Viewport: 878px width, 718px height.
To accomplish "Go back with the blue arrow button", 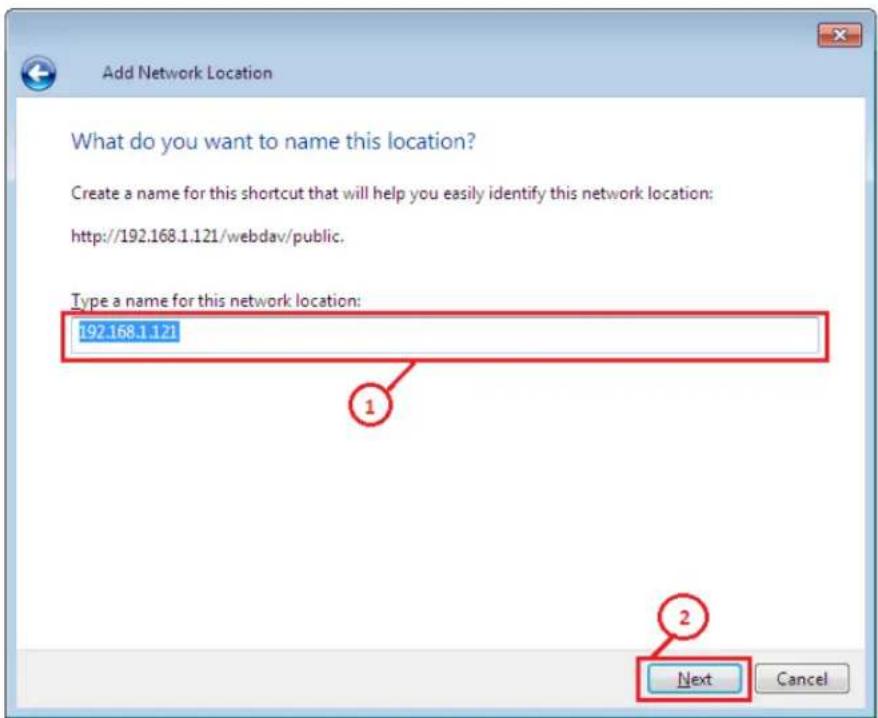I will click(x=39, y=73).
